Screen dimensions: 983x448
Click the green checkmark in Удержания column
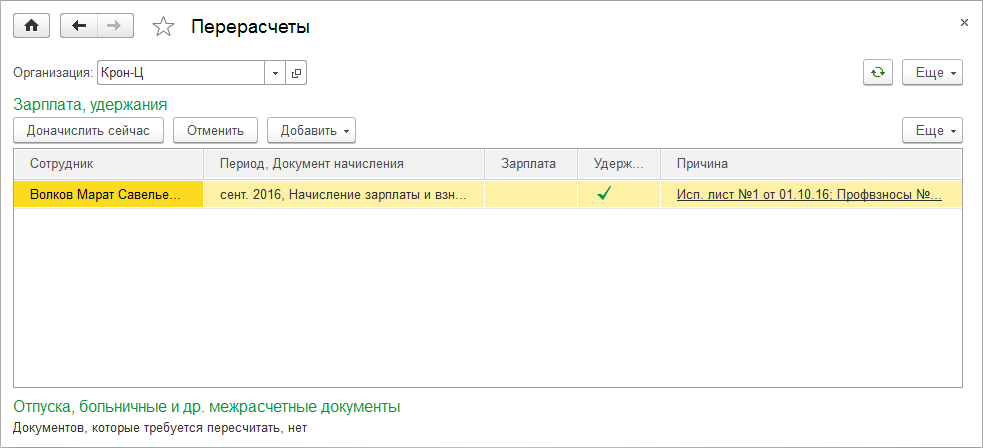point(604,195)
